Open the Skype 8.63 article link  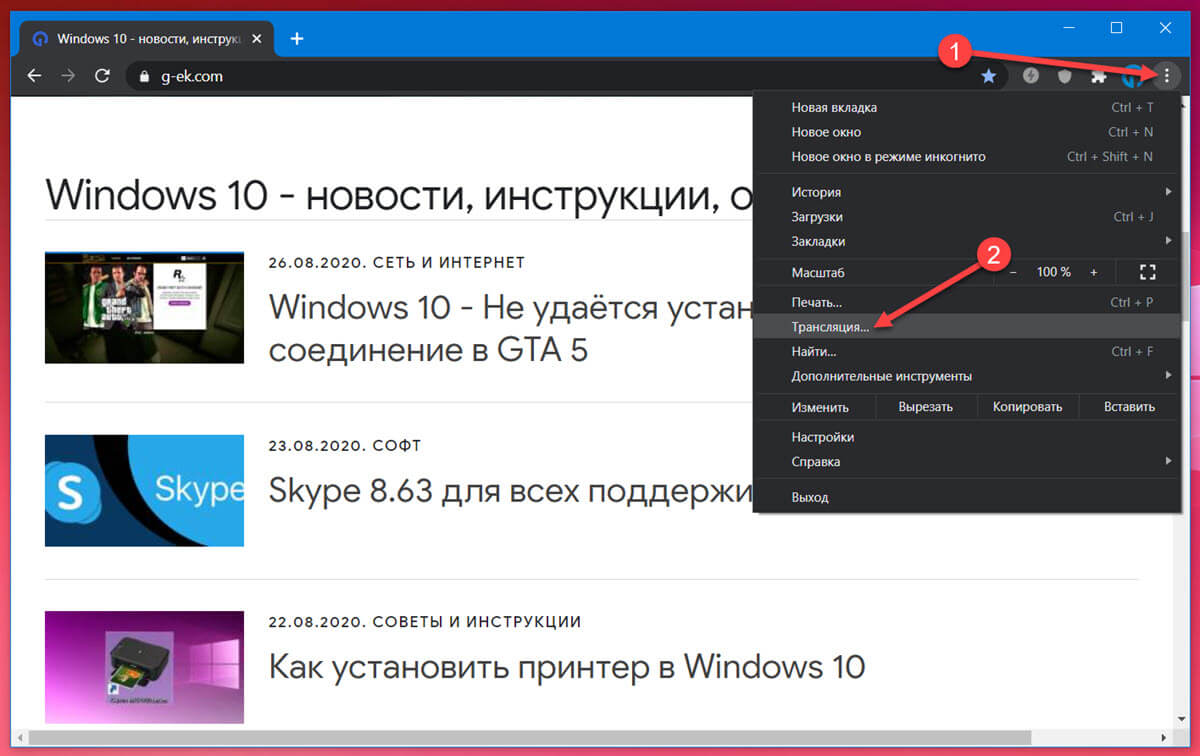click(x=510, y=491)
